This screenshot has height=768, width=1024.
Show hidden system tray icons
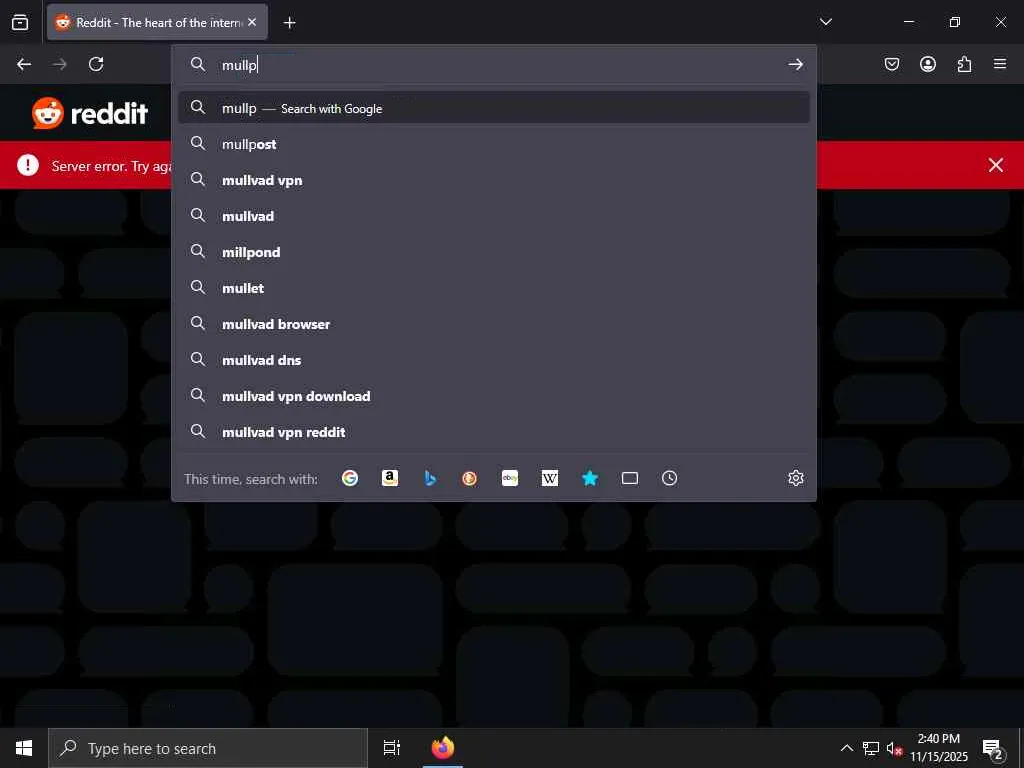coord(846,748)
